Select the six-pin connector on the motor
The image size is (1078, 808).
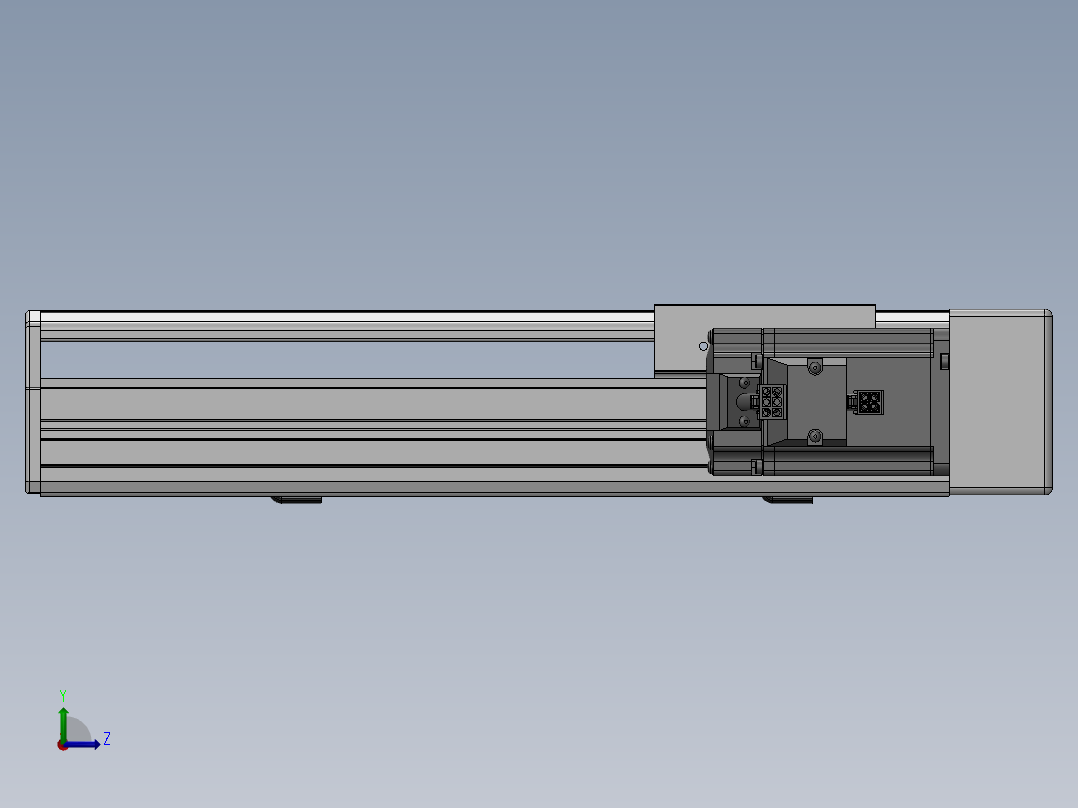(x=772, y=402)
